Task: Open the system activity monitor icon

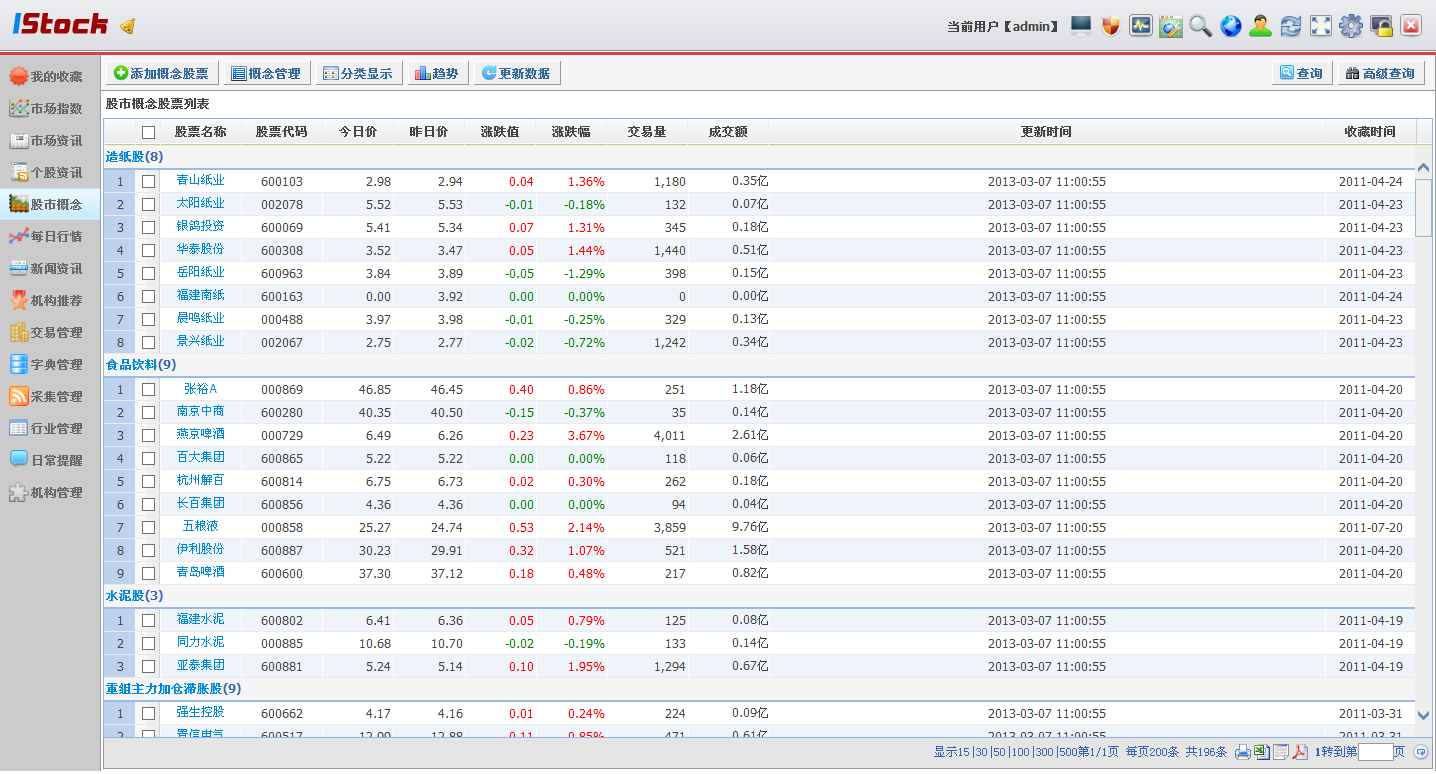Action: [x=1141, y=26]
